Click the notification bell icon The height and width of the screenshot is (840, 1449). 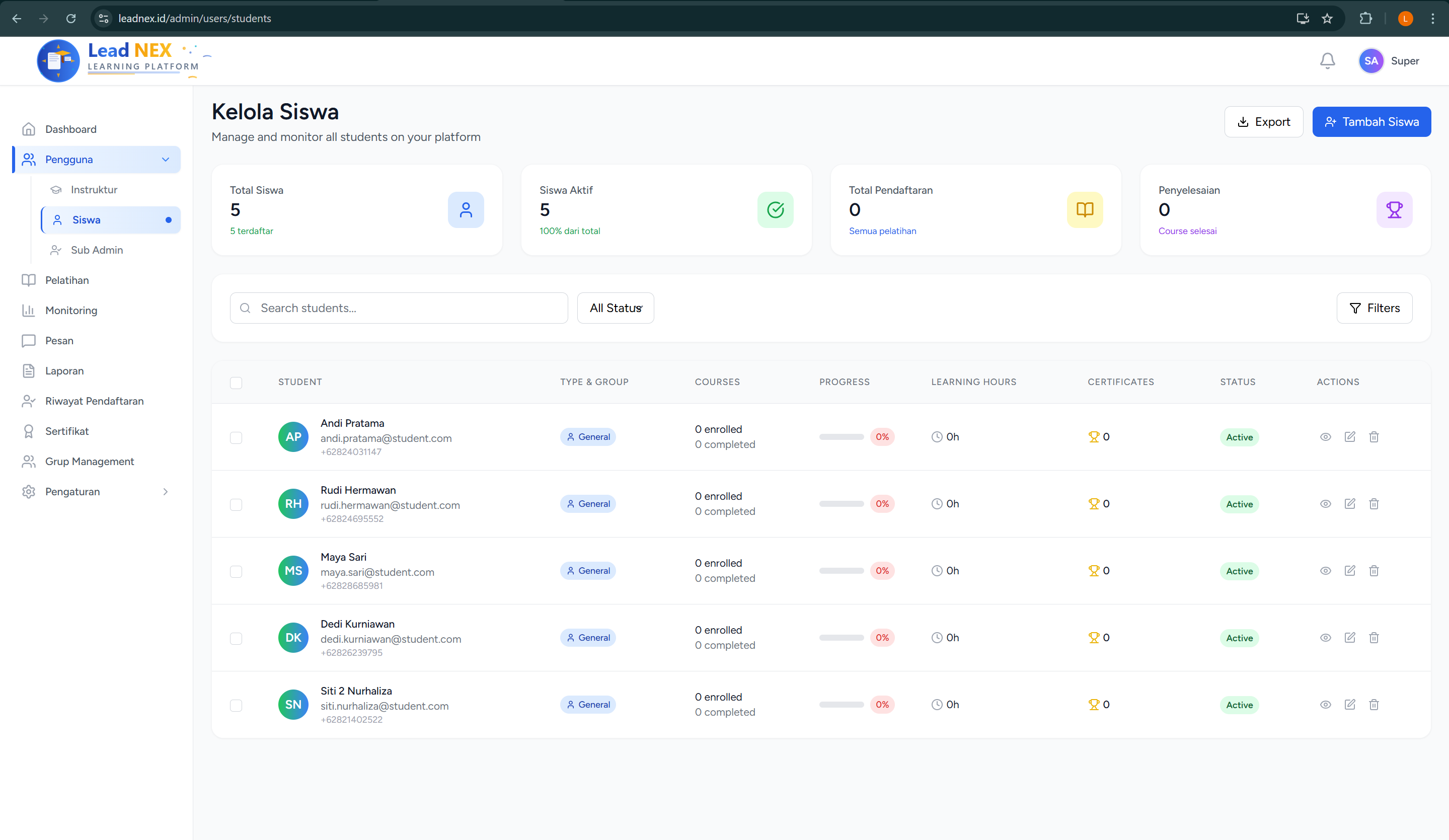[1327, 60]
